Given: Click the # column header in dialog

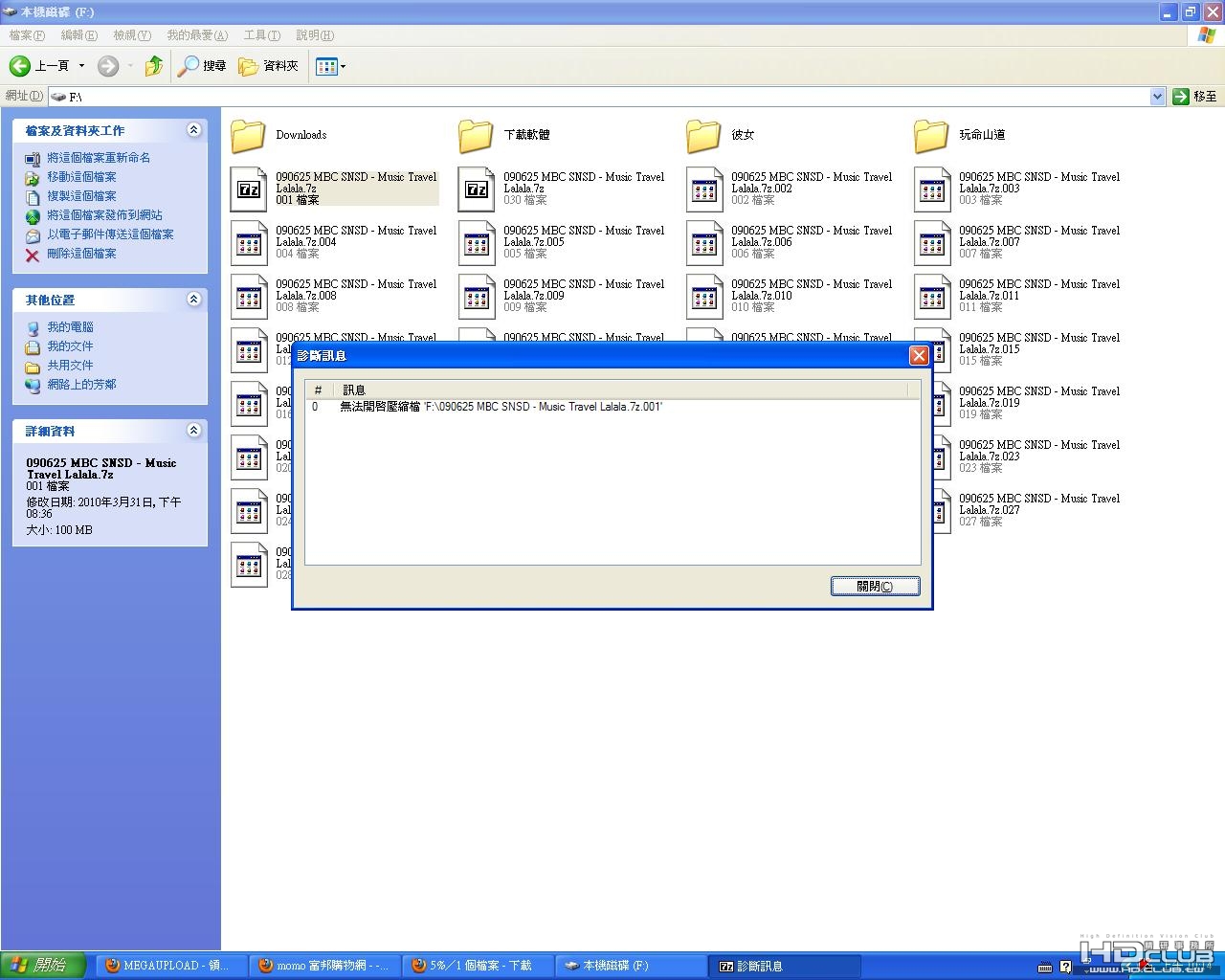Looking at the screenshot, I should [x=320, y=390].
